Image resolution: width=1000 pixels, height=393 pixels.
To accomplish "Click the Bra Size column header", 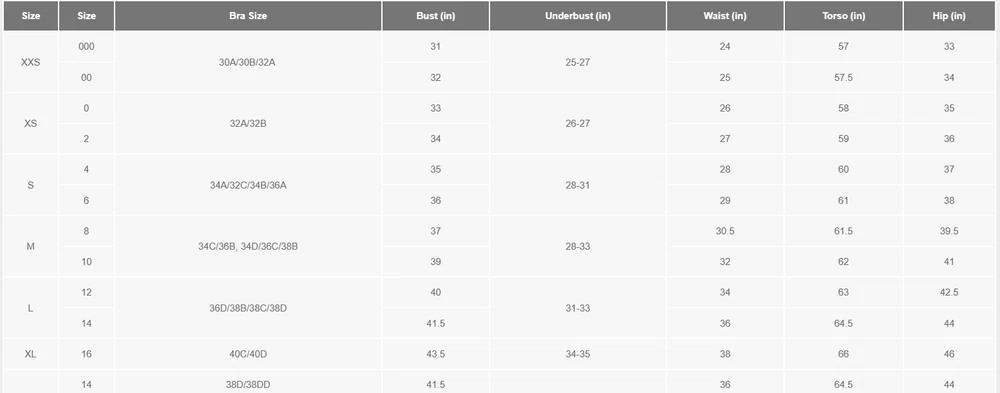I will coord(248,16).
